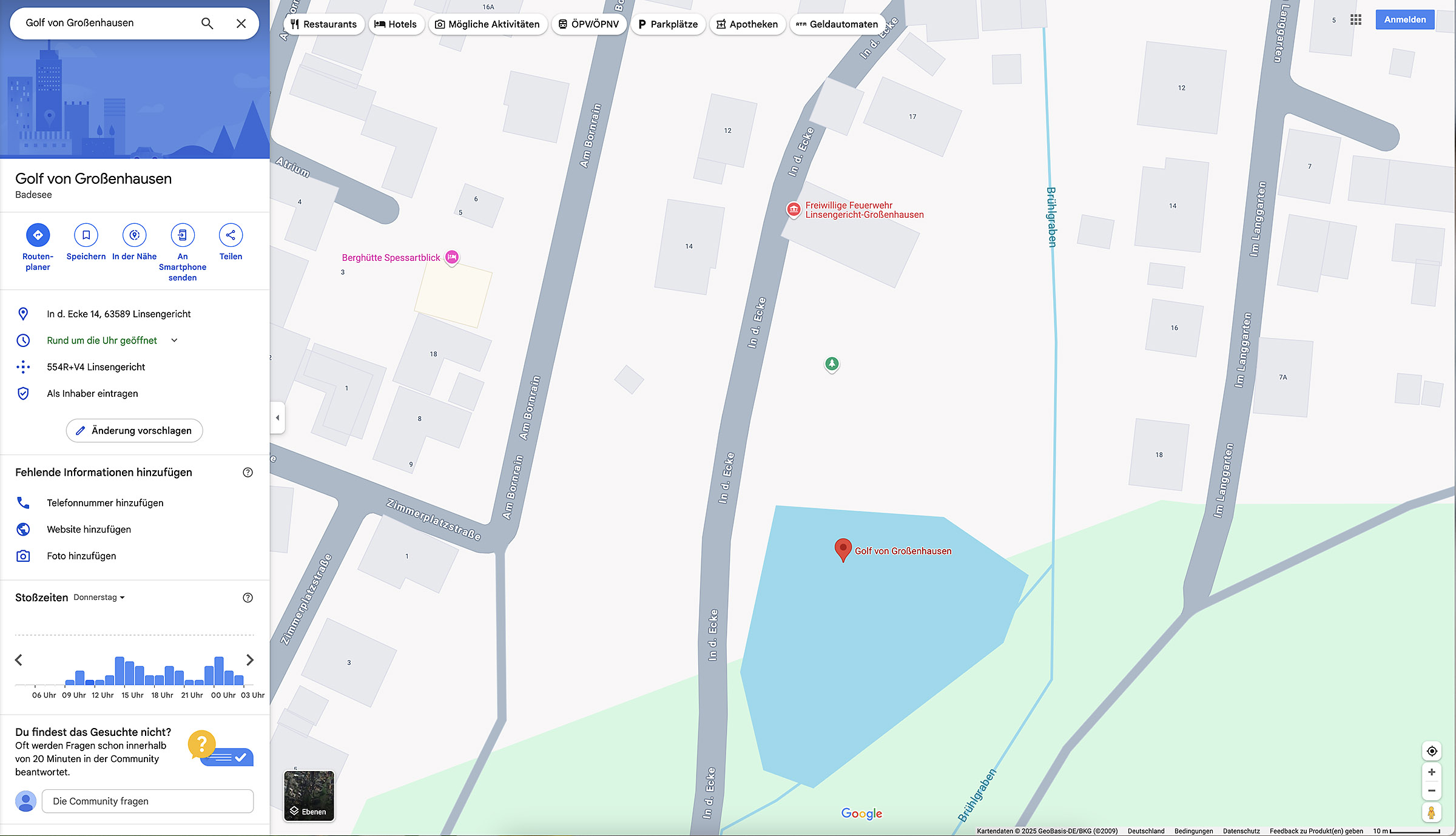Open the Donnerstag day dropdown
The image size is (1456, 836).
(99, 598)
